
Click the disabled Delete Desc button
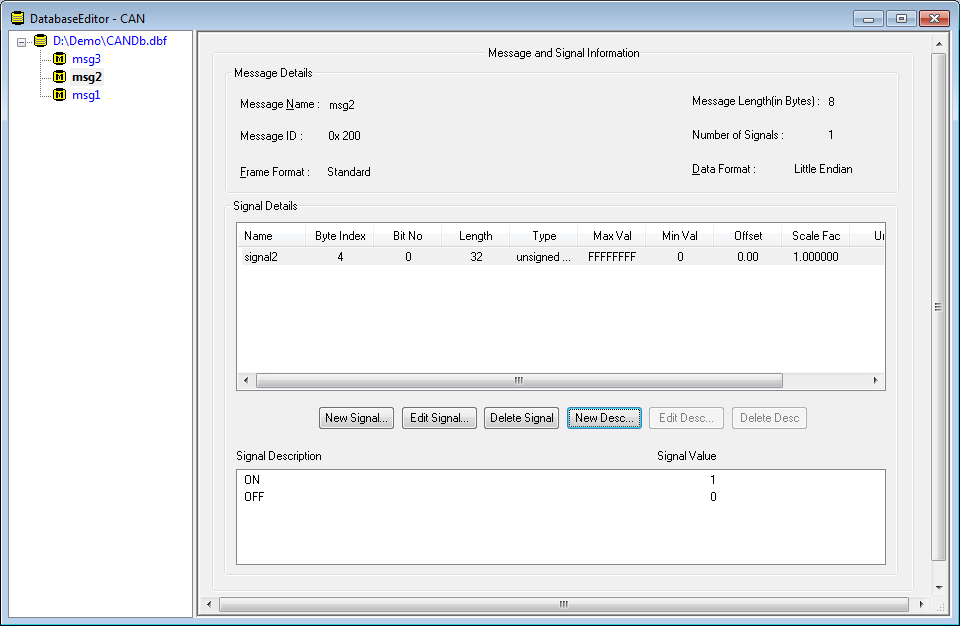(x=770, y=418)
